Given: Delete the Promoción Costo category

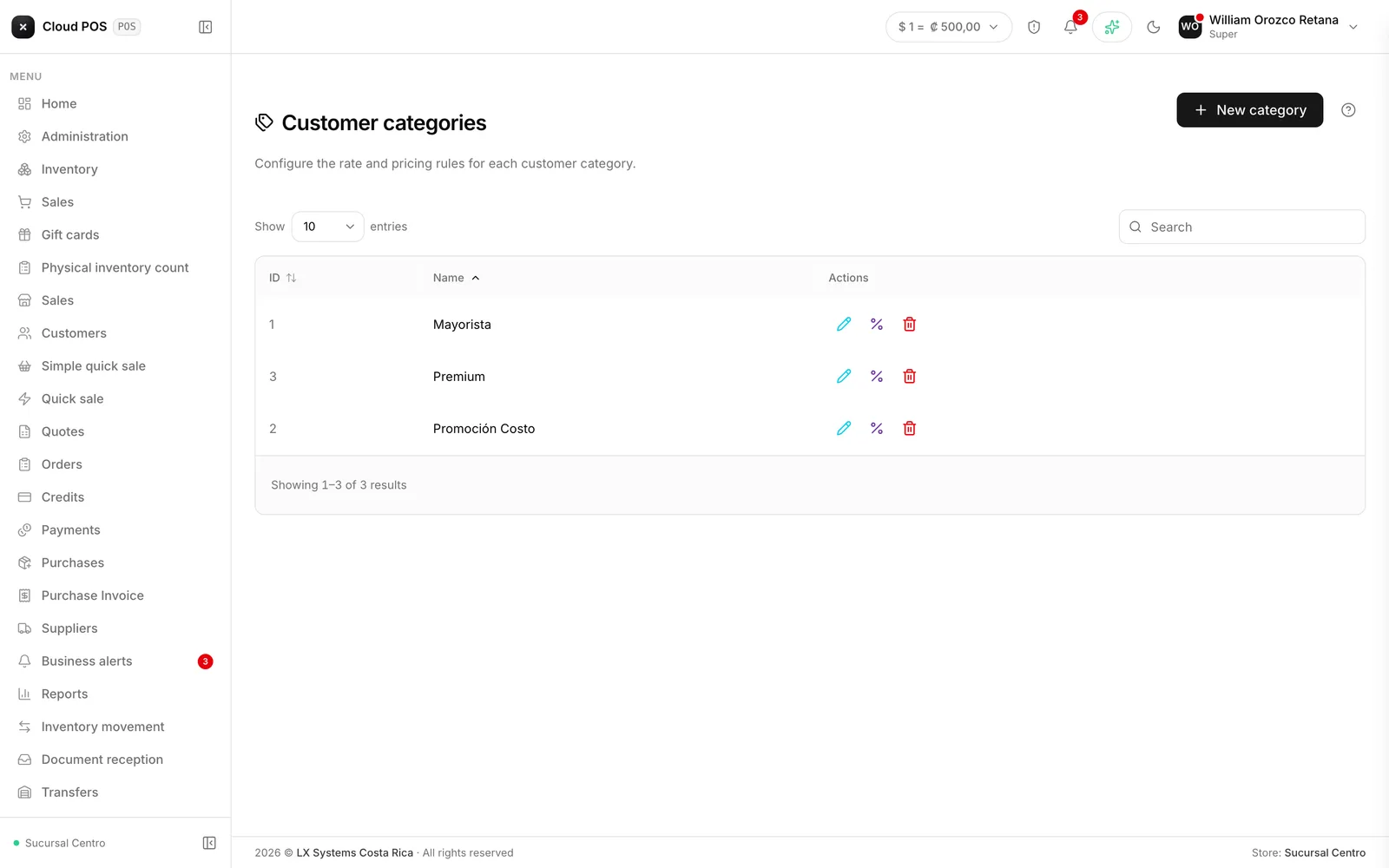Looking at the screenshot, I should point(910,429).
